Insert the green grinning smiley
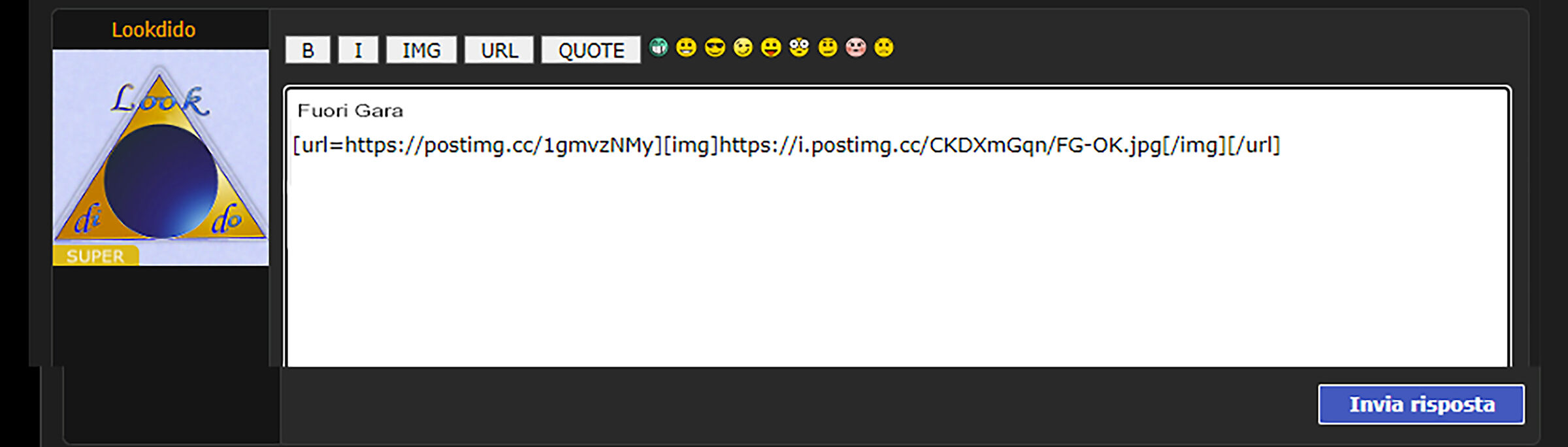1568x447 pixels. pos(659,48)
